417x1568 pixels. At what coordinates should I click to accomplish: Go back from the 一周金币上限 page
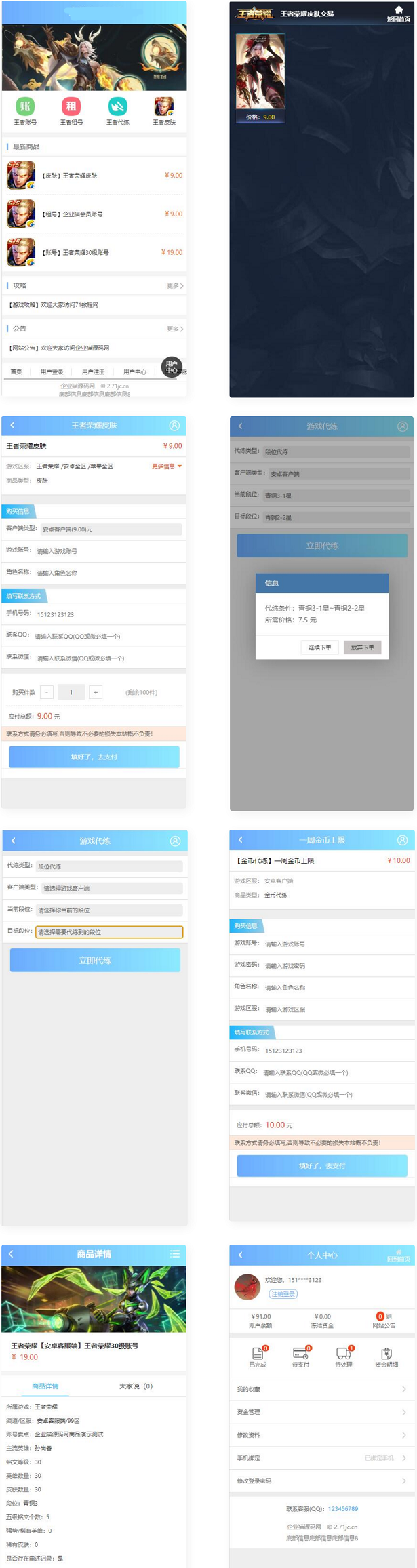coord(241,839)
